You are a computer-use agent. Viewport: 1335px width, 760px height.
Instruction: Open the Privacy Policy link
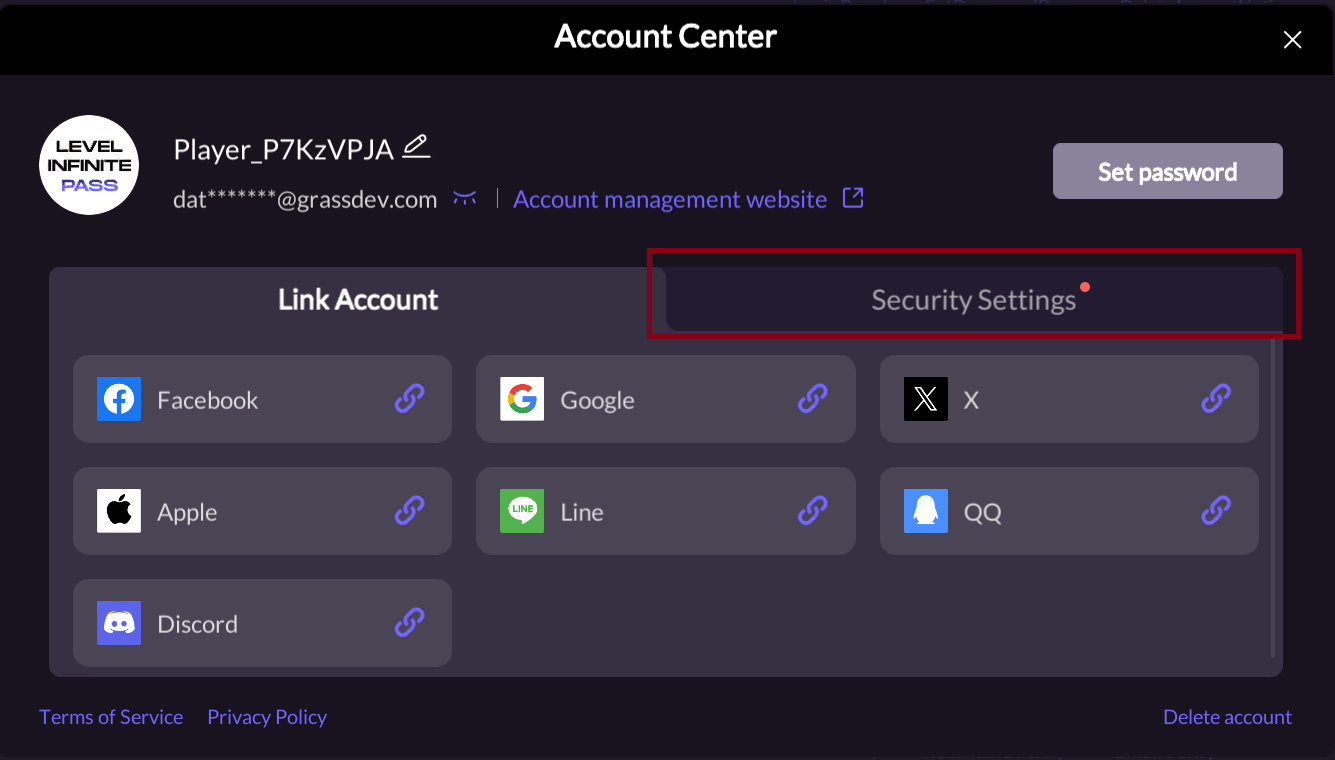(267, 716)
